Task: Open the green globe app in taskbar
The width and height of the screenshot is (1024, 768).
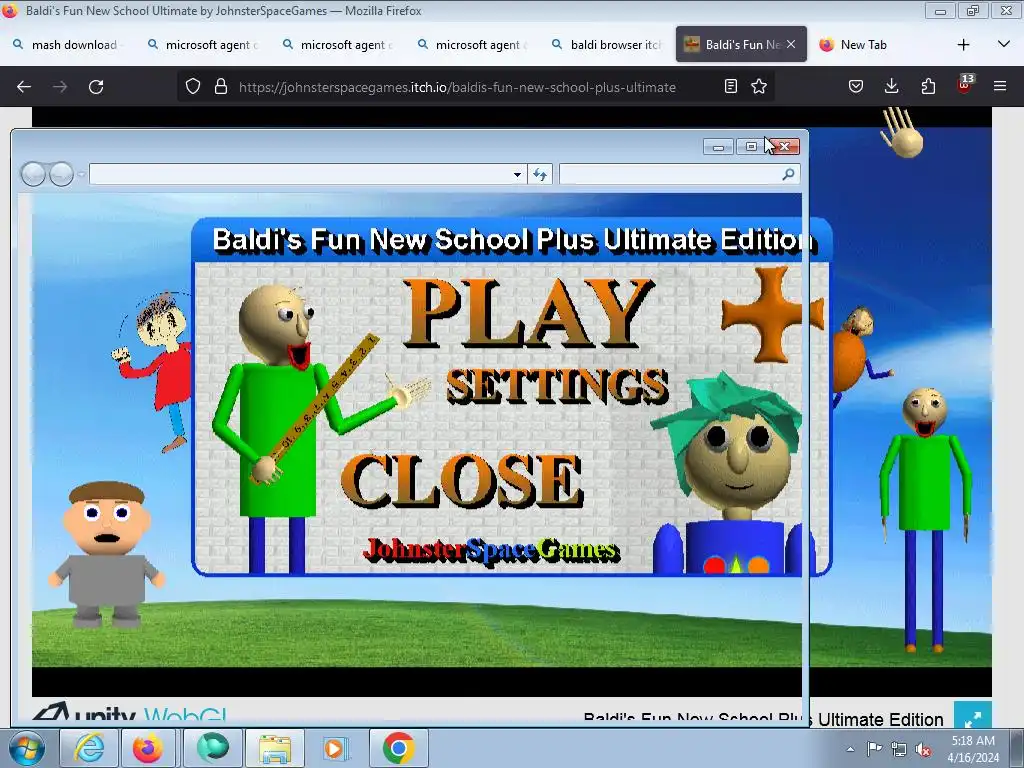Action: (x=212, y=748)
